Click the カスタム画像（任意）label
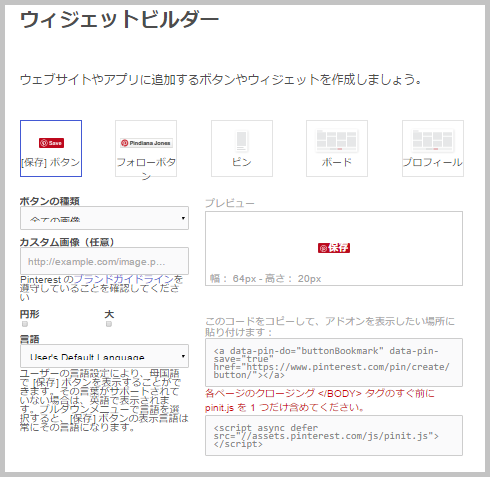Viewport: 490px width, 477px height. tap(67, 242)
